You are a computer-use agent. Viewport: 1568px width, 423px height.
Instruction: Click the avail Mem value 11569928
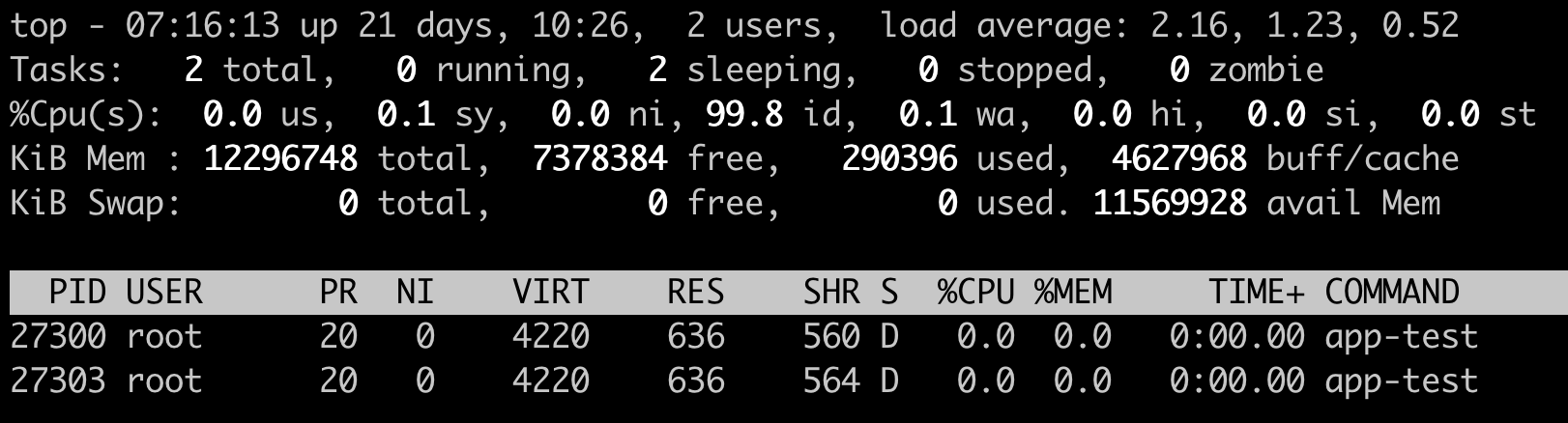pos(1169,203)
